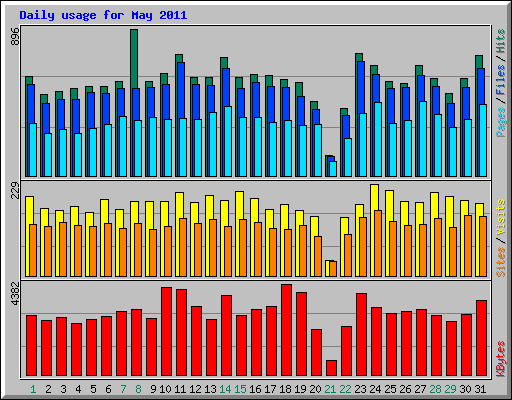The height and width of the screenshot is (400, 512).
Task: Click day 20 on the x-axis
Action: pos(315,389)
